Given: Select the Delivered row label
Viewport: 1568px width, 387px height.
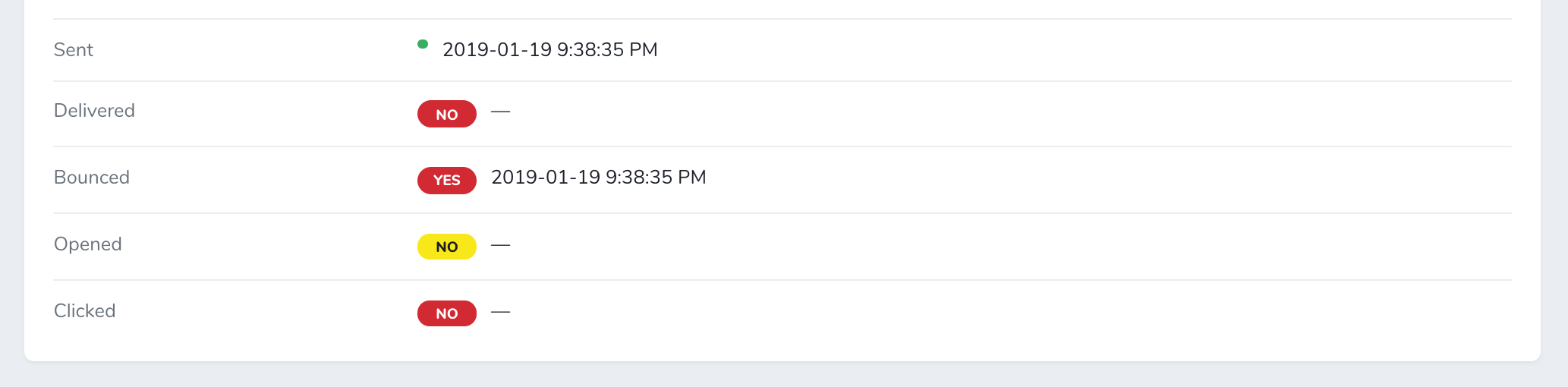Looking at the screenshot, I should click(94, 111).
